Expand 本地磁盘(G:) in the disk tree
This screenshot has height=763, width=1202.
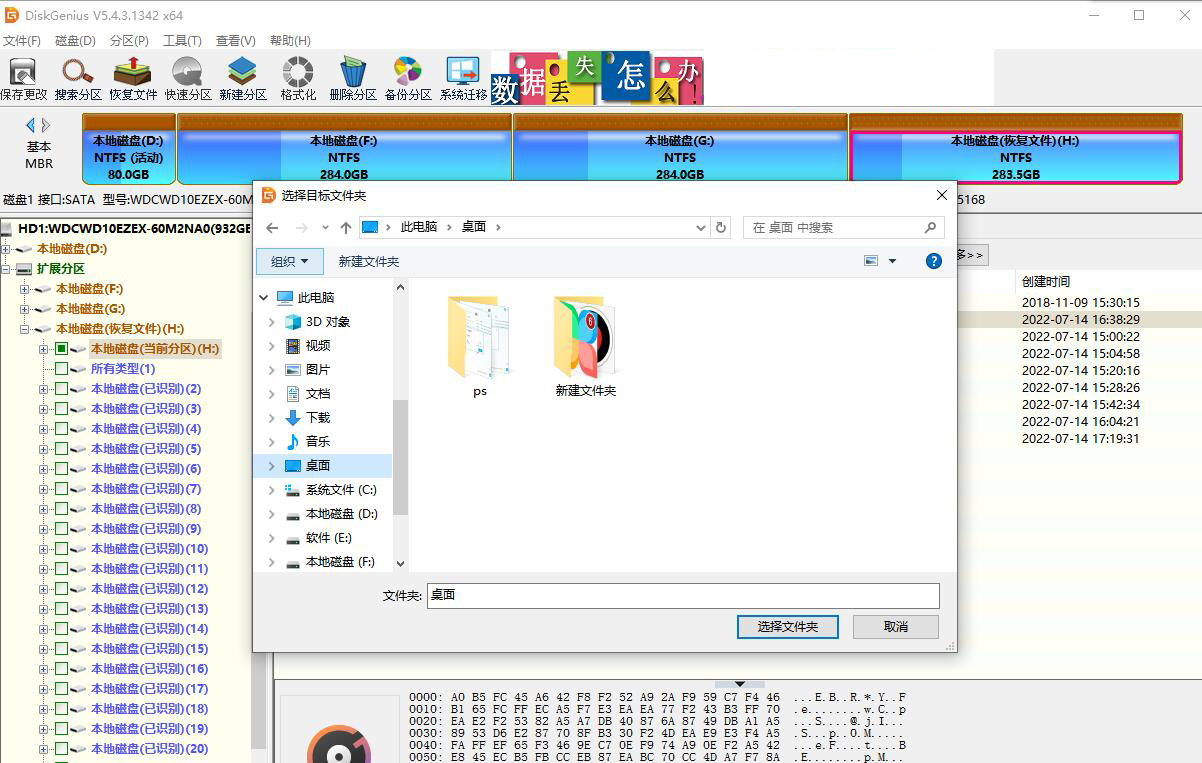25,308
